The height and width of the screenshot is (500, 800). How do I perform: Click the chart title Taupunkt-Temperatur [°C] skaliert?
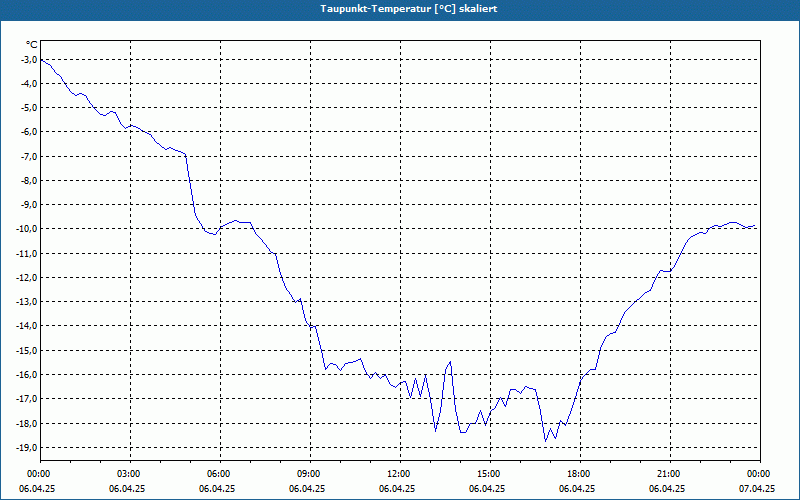[x=409, y=9]
